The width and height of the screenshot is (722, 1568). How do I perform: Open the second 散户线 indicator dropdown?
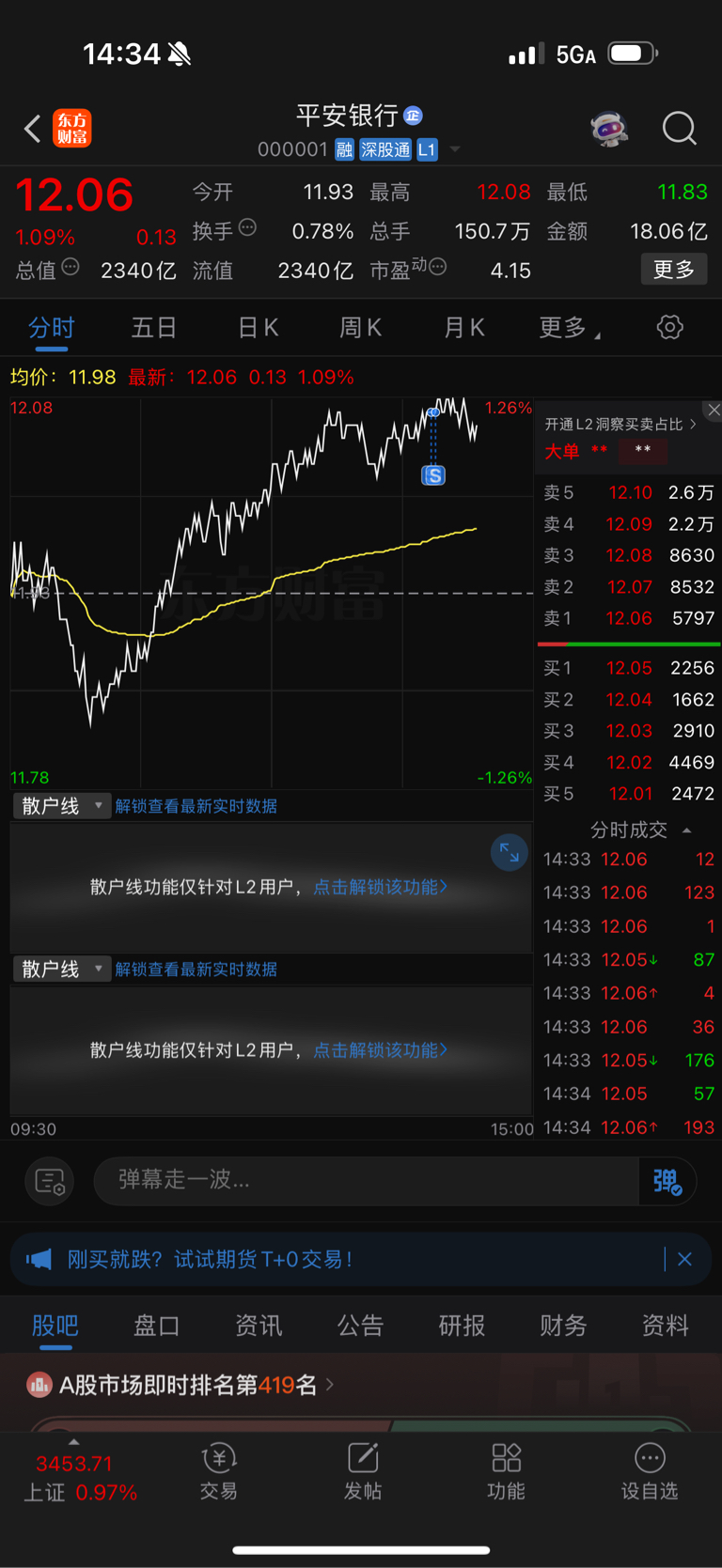(x=62, y=969)
